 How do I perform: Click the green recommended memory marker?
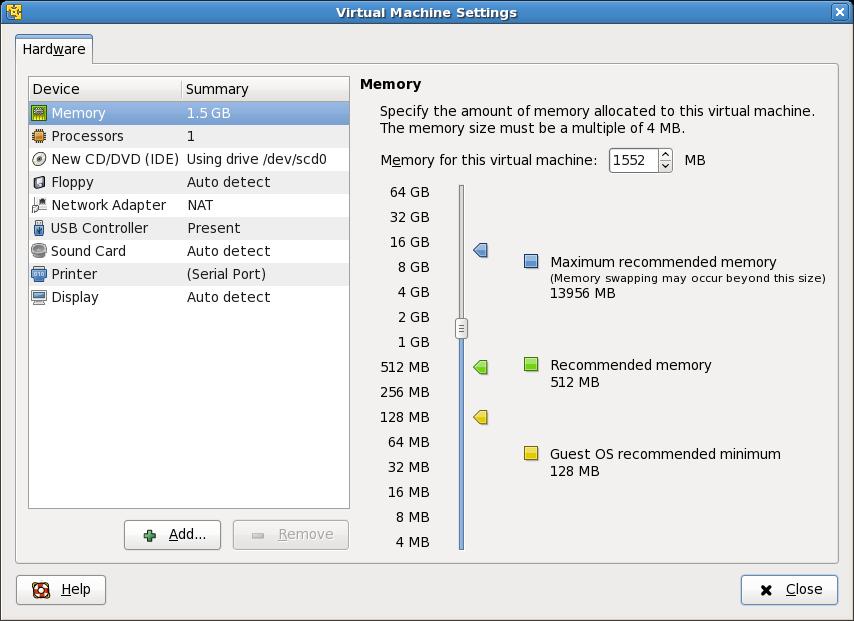click(x=481, y=367)
